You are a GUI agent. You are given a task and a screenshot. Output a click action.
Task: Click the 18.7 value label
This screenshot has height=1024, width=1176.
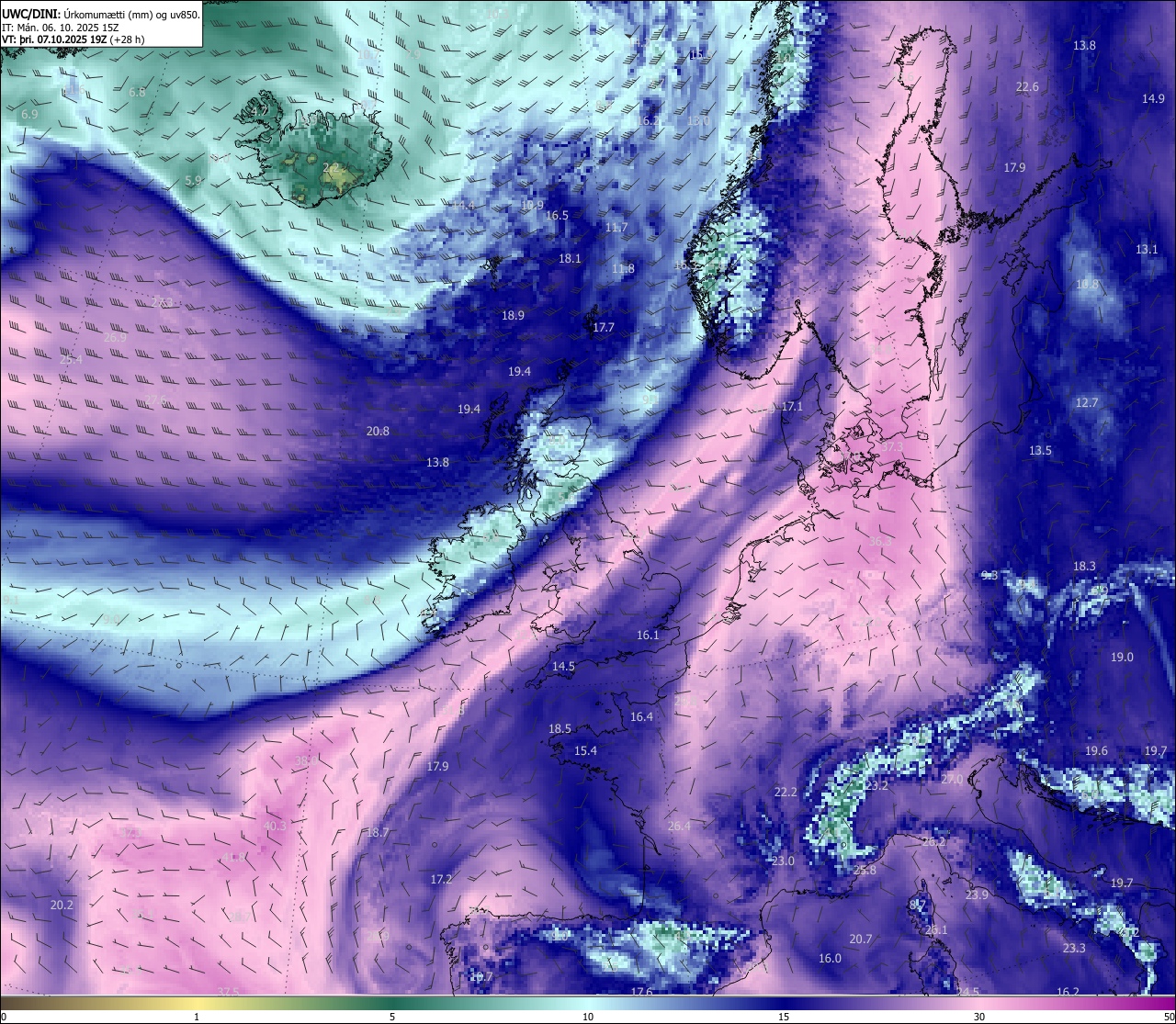[378, 833]
